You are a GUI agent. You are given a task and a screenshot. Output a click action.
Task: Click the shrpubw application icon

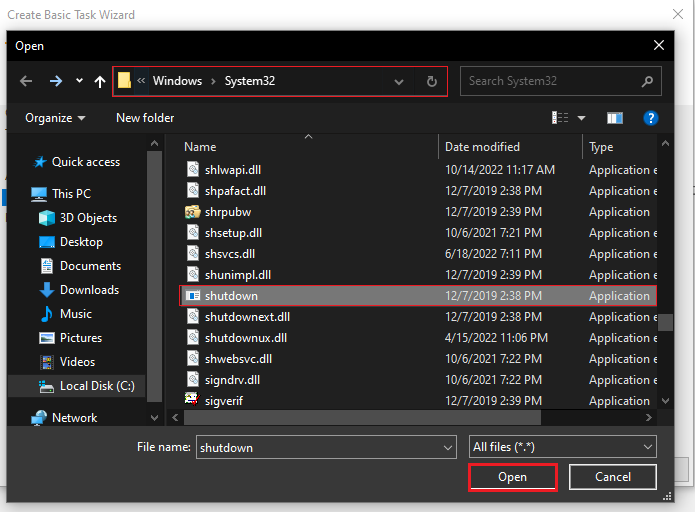click(x=192, y=212)
